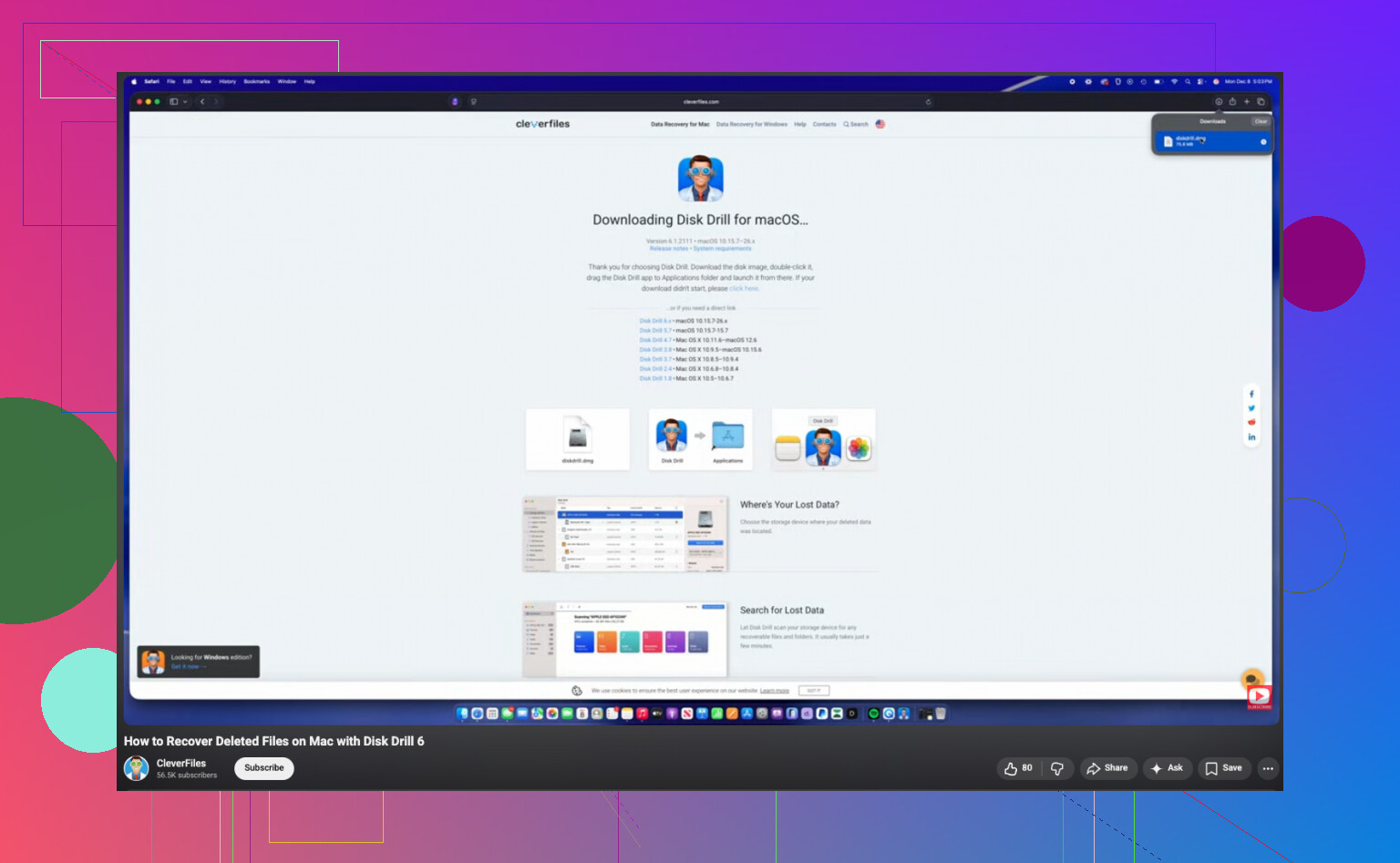Open the Help nav item on cleverfiles
Image resolution: width=1400 pixels, height=863 pixels.
800,124
